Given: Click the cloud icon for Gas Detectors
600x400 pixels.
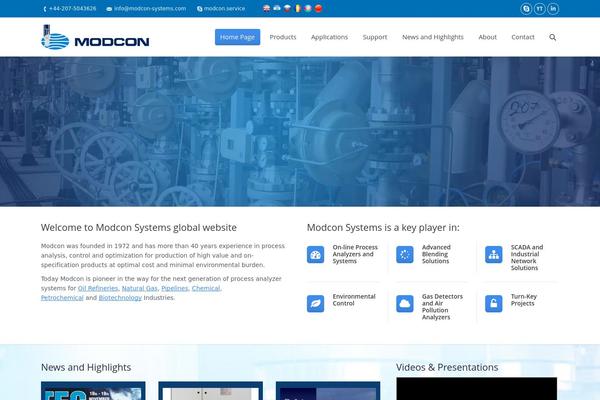Looking at the screenshot, I should pyautogui.click(x=404, y=304).
